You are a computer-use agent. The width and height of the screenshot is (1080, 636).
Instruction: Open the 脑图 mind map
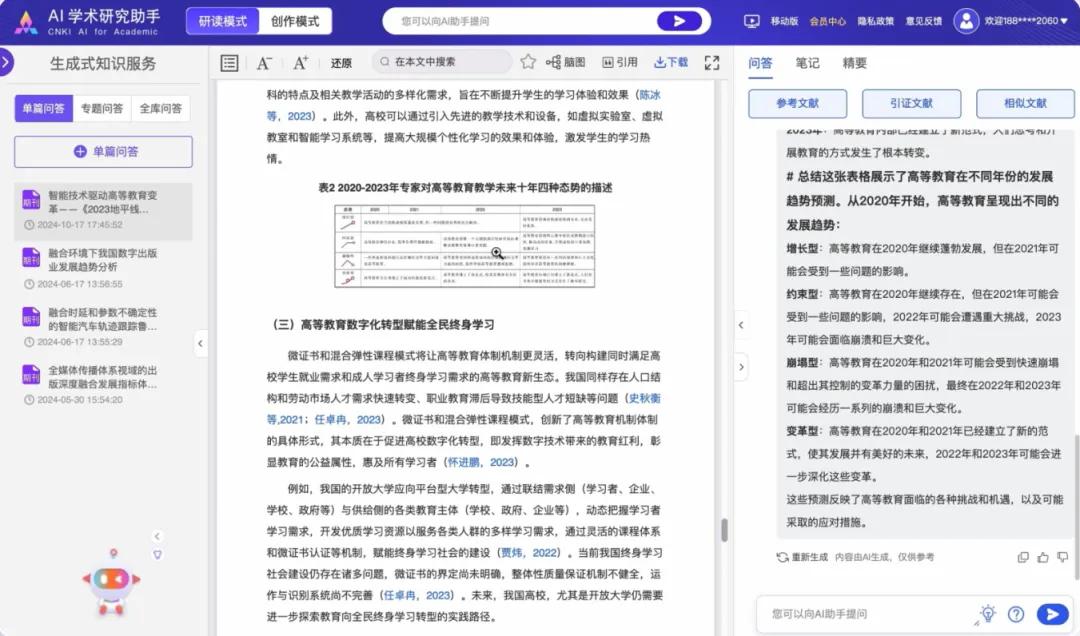565,62
